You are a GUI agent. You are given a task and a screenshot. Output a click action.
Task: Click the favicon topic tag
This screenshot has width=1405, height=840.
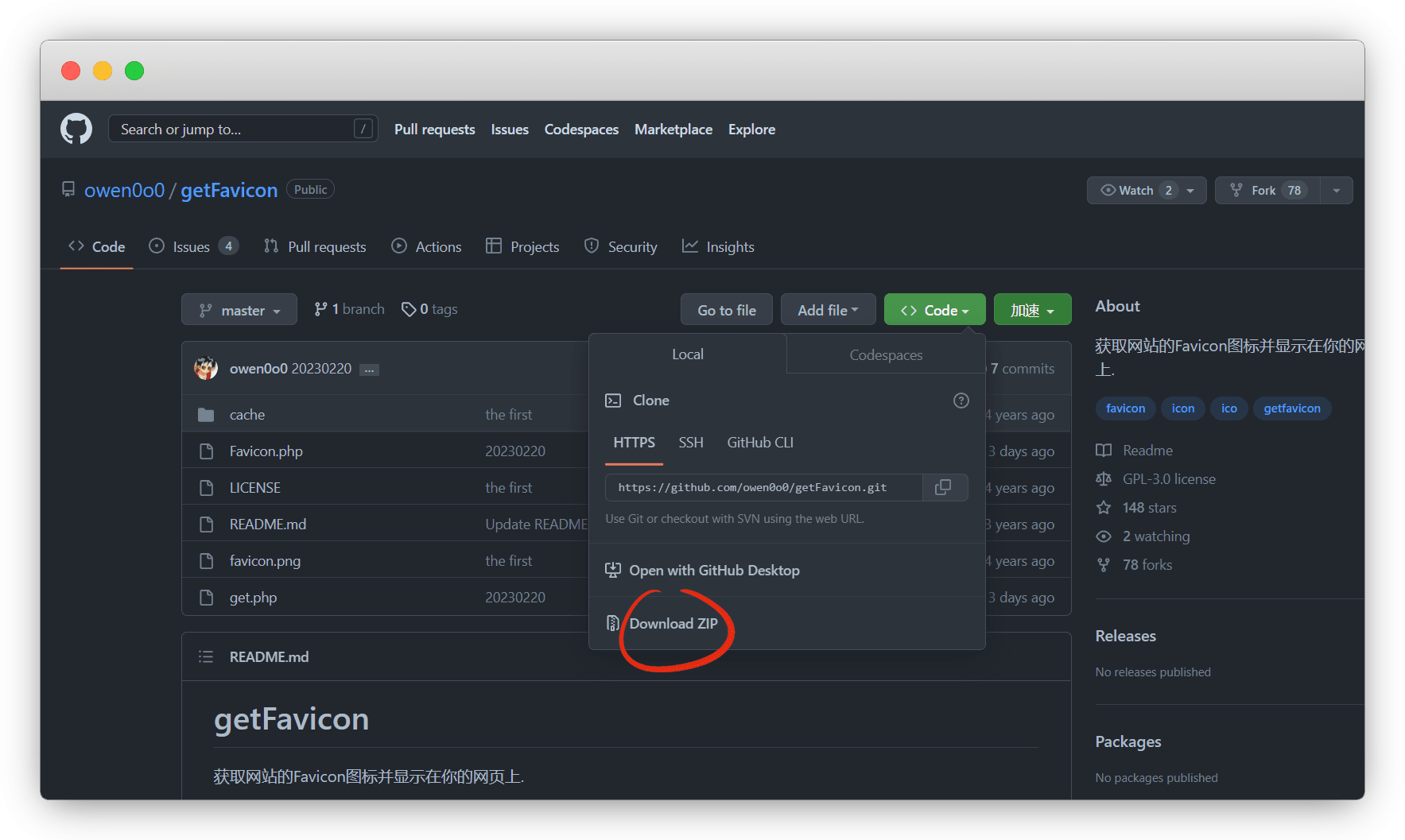pyautogui.click(x=1125, y=408)
